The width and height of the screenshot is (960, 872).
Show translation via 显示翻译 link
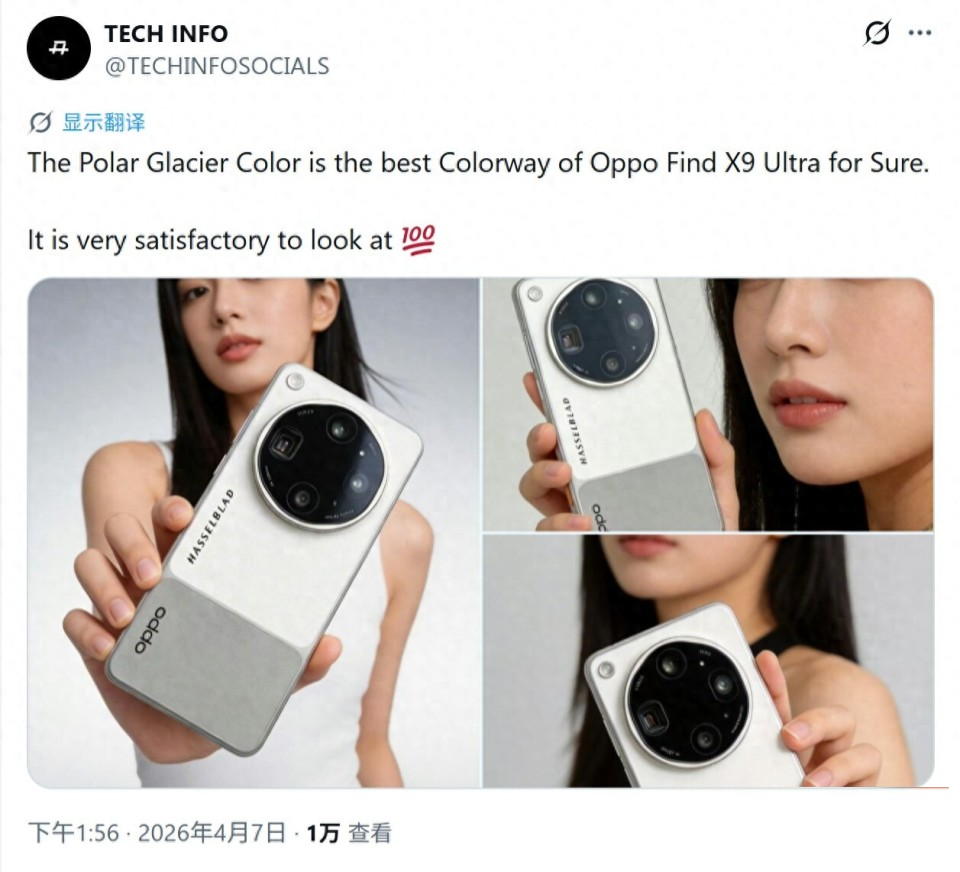point(103,122)
